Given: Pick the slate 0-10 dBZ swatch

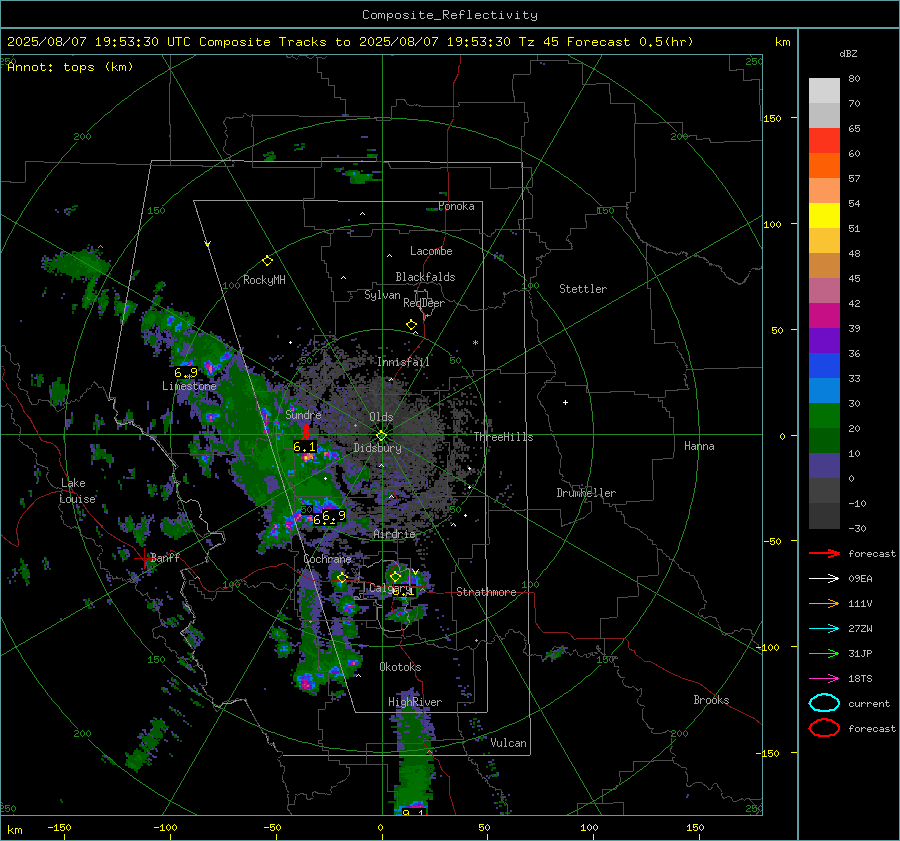Looking at the screenshot, I should pos(824,466).
